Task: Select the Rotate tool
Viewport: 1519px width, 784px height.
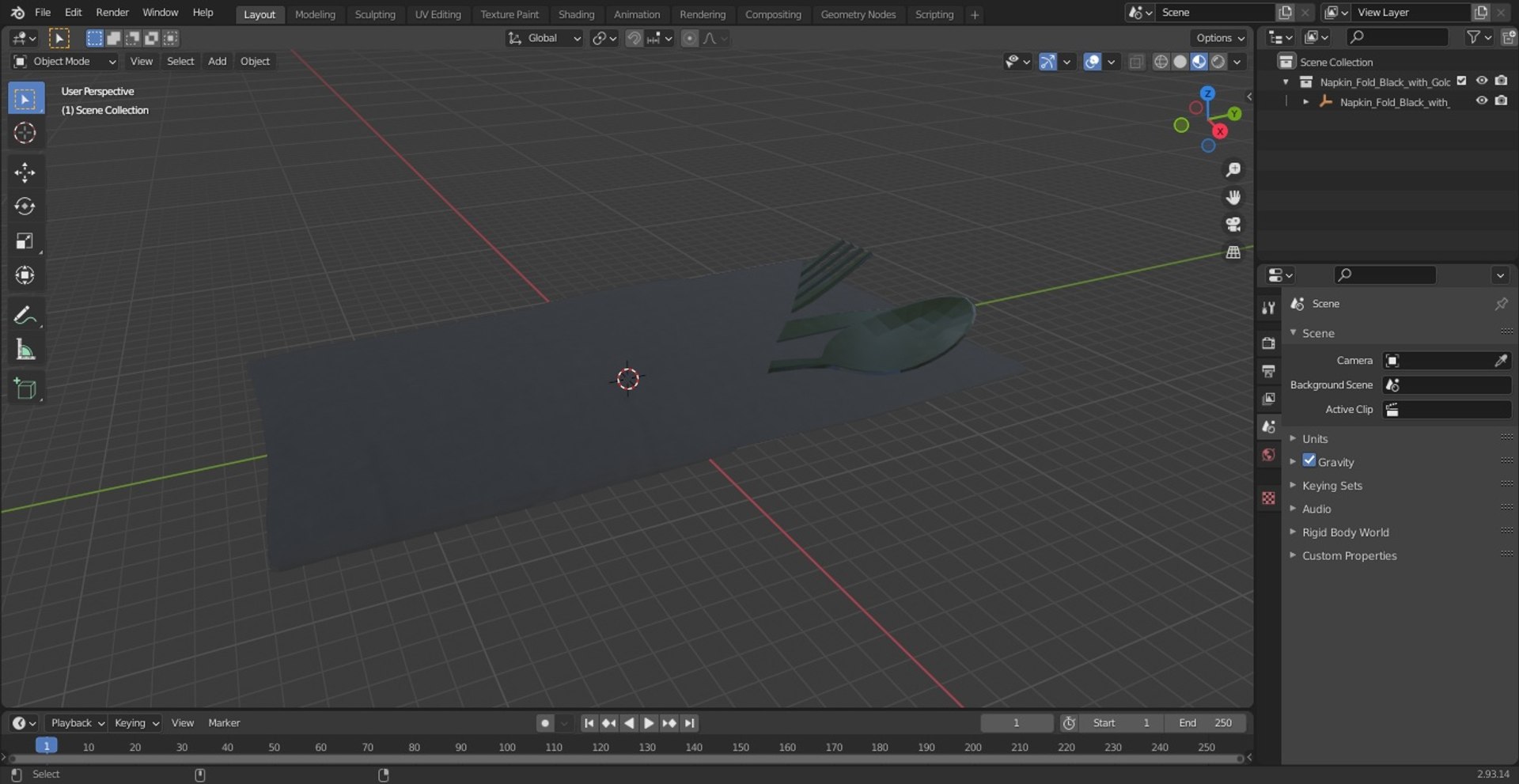Action: pos(25,206)
